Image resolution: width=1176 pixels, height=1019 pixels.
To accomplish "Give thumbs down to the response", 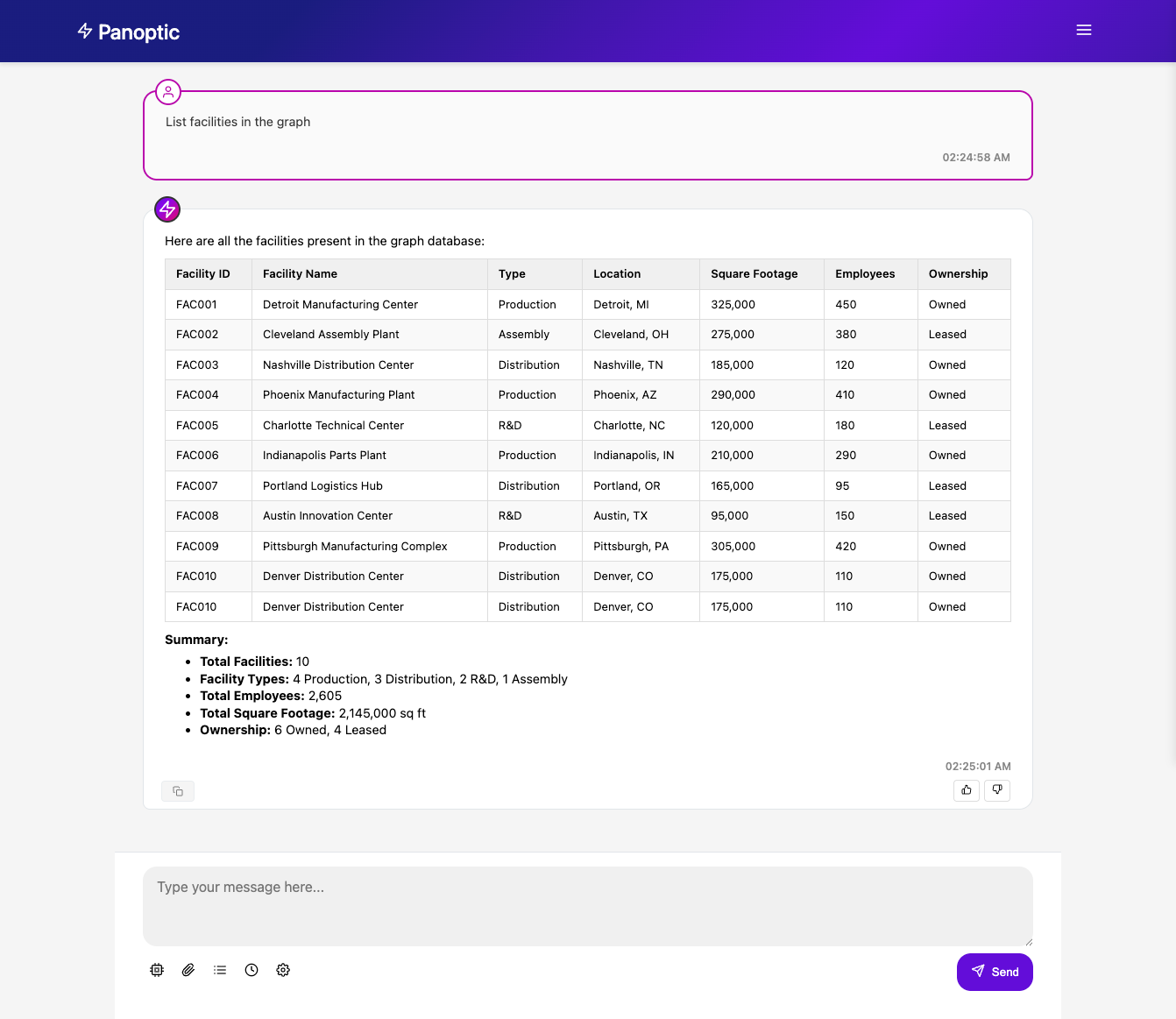I will pos(997,790).
